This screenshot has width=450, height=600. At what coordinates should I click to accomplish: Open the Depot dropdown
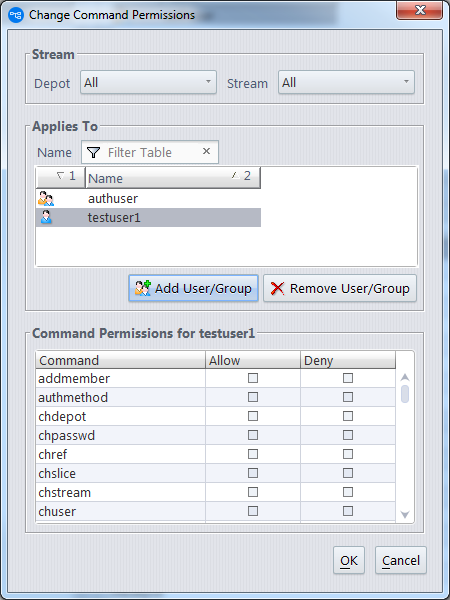148,82
